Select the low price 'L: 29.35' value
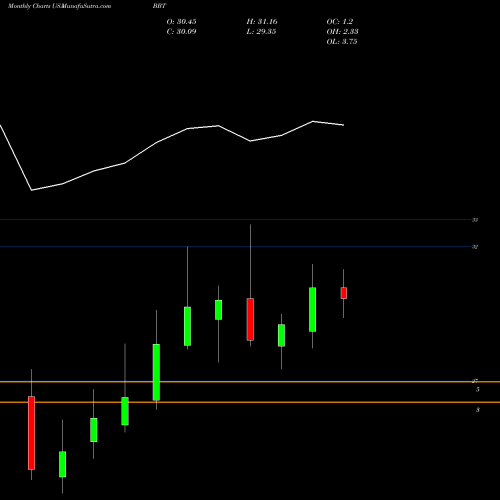 [261, 32]
